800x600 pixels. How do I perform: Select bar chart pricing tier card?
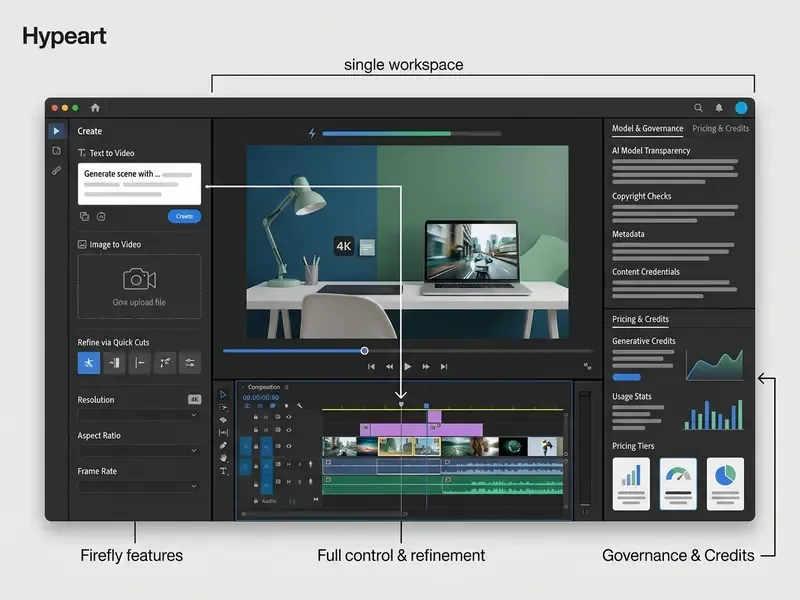[x=631, y=484]
